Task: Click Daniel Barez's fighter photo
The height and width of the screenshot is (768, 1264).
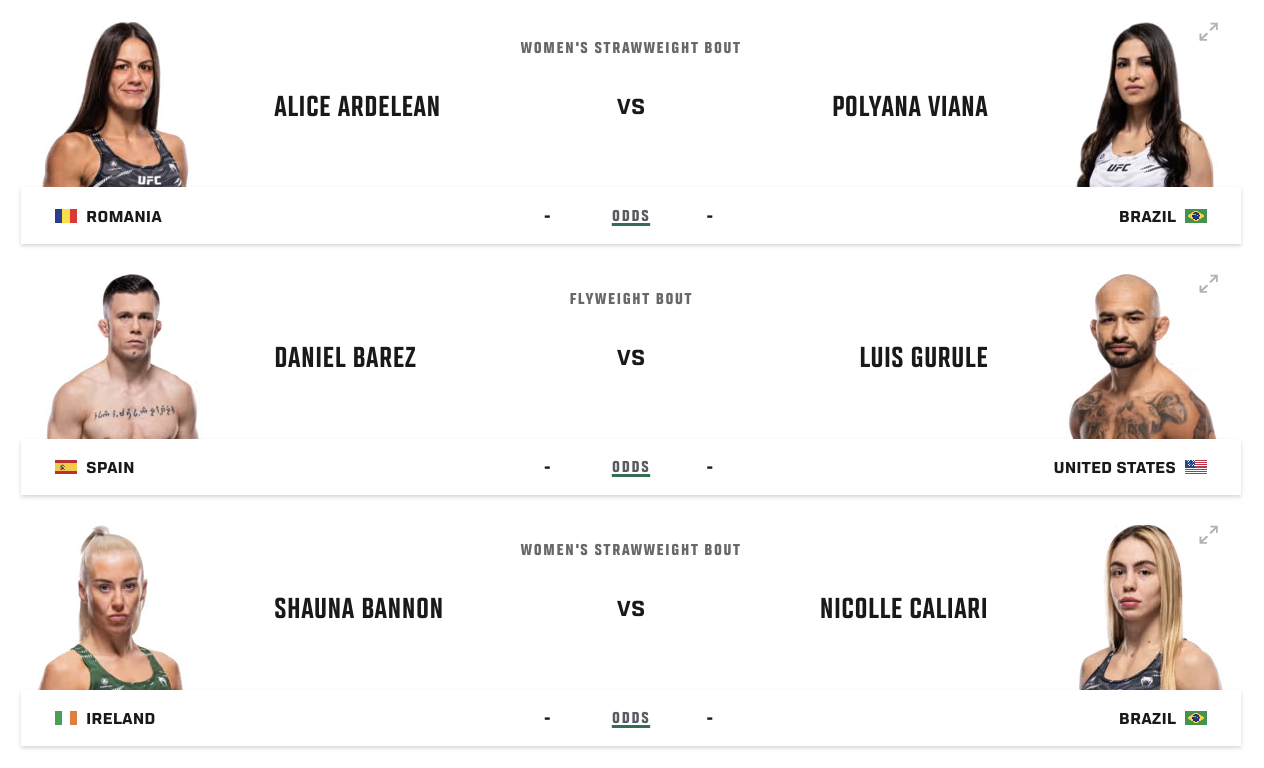Action: point(124,360)
